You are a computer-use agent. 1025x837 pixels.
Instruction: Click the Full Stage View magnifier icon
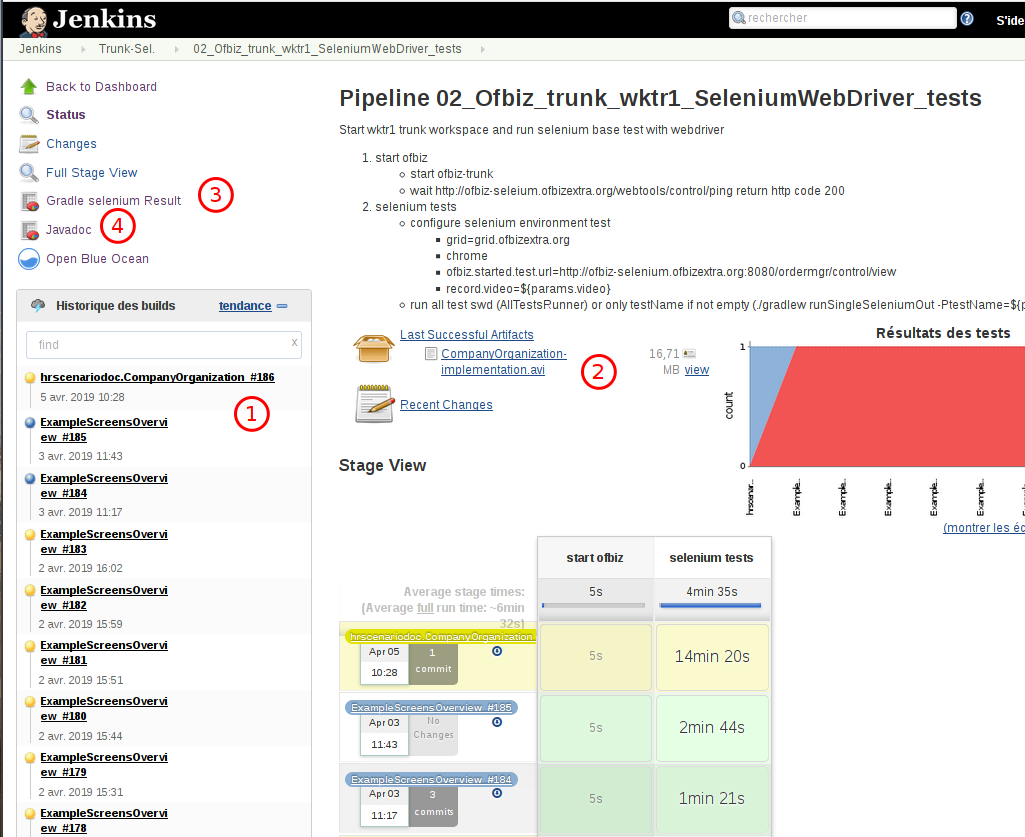click(29, 173)
